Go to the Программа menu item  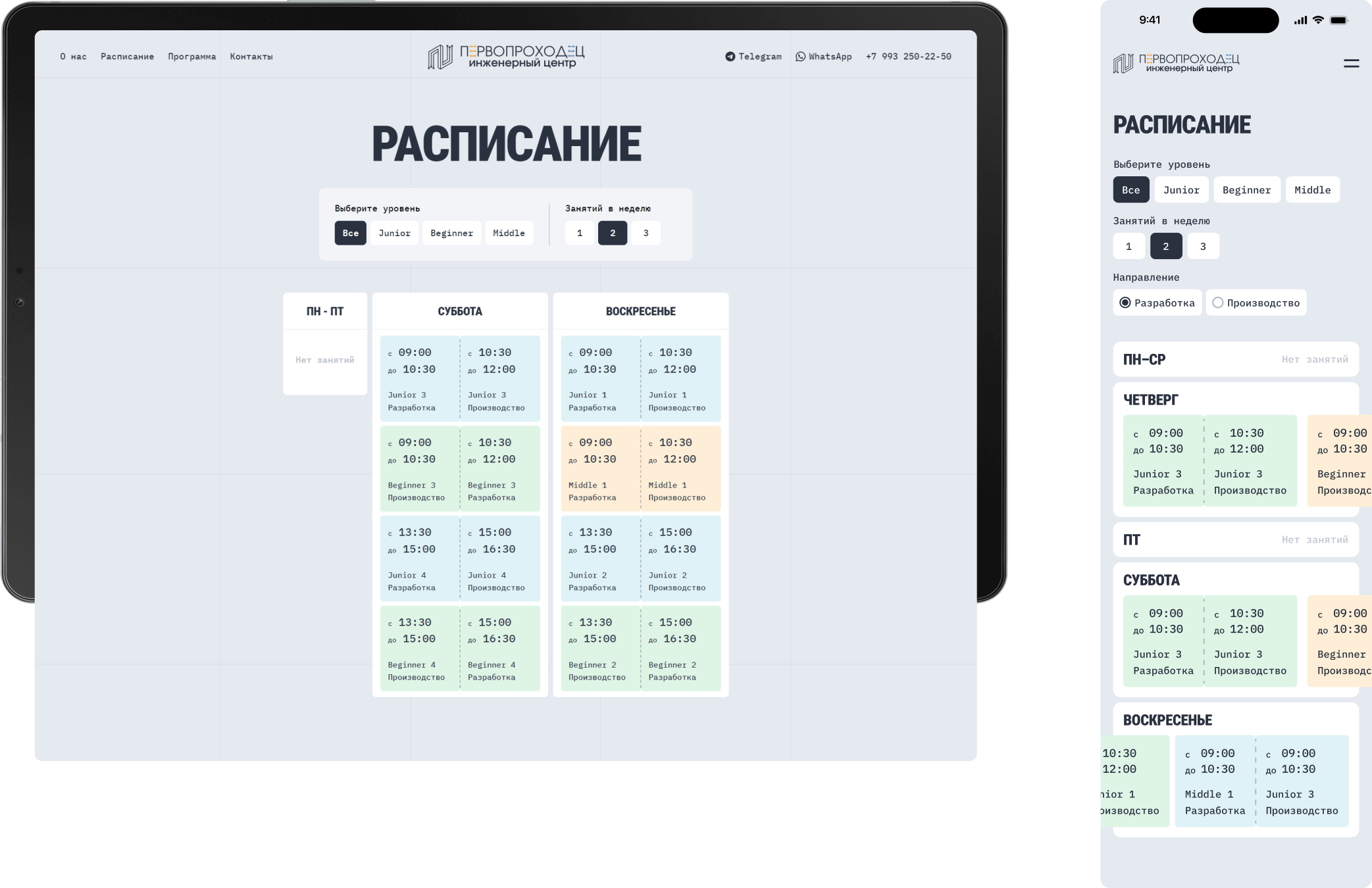[x=191, y=57]
